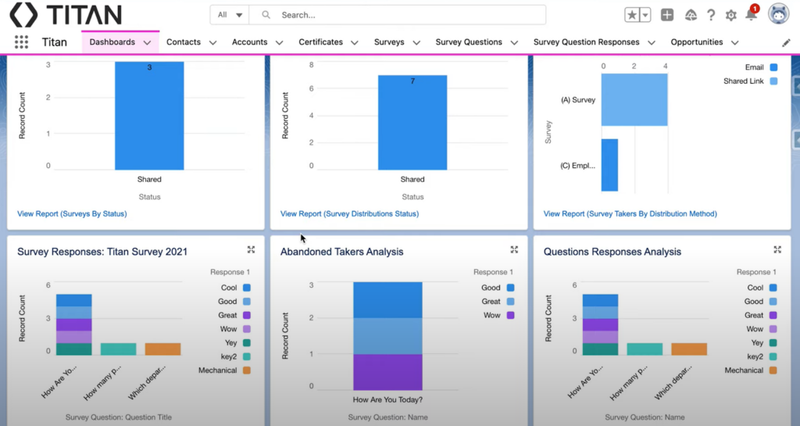The height and width of the screenshot is (426, 800).
Task: Click orange bar in Survey Responses chart
Action: pyautogui.click(x=163, y=349)
